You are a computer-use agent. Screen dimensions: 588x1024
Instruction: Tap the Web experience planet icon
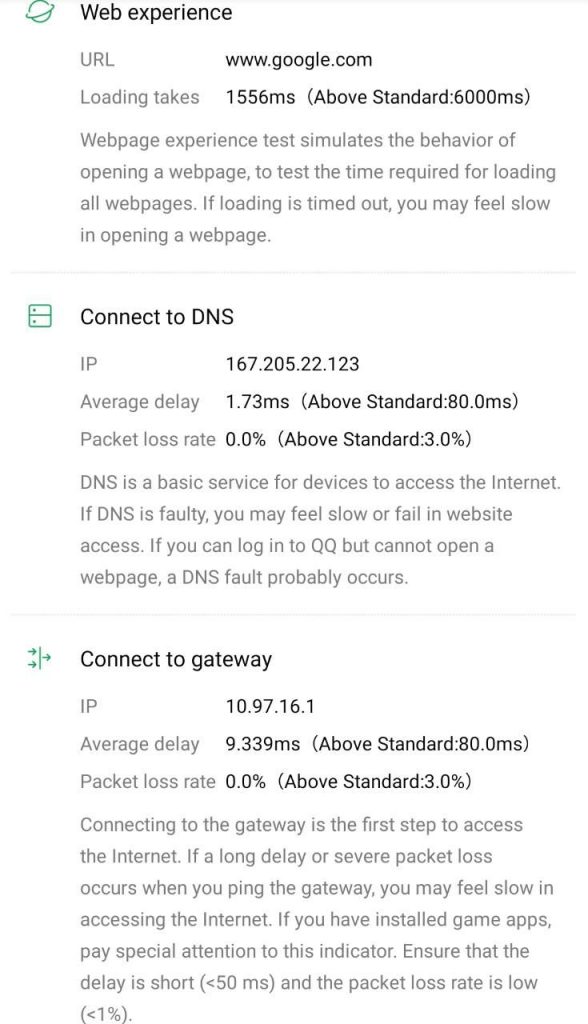39,12
